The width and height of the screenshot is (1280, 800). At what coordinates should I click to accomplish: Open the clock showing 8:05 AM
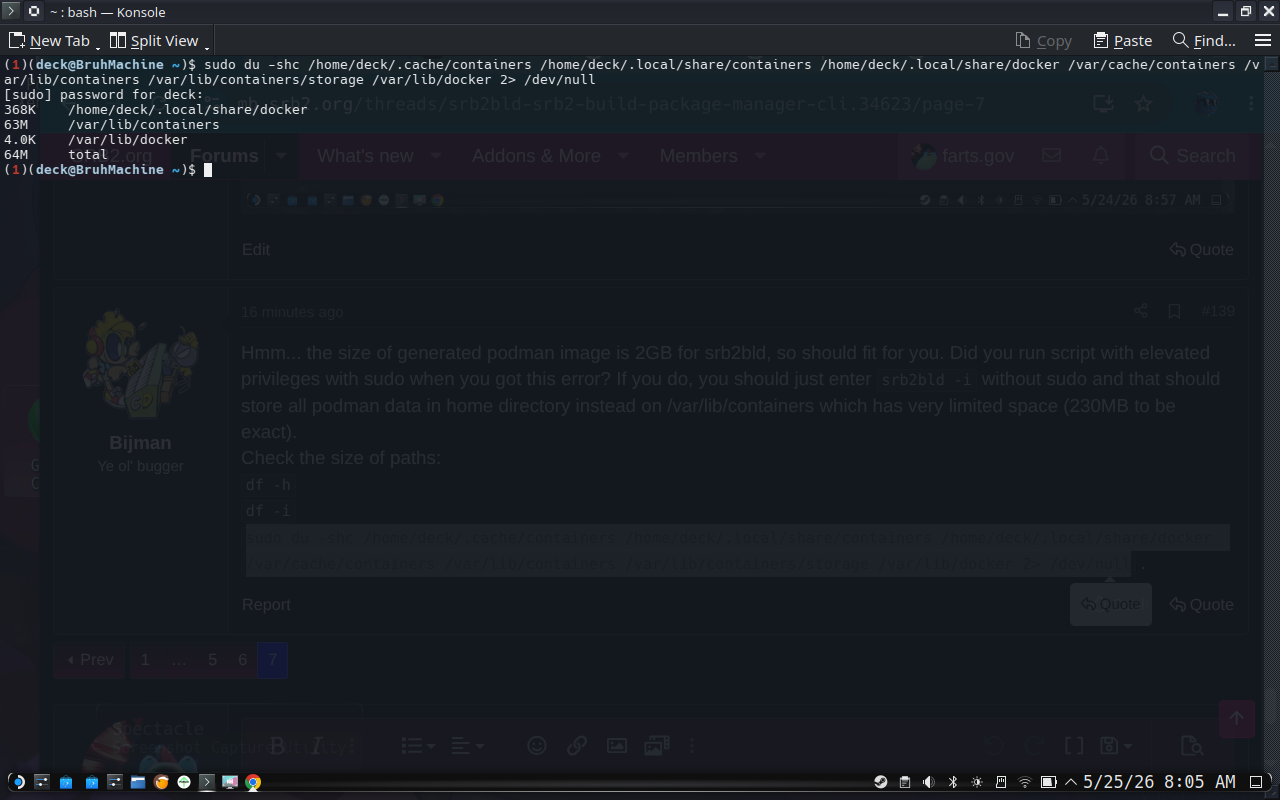pyautogui.click(x=1159, y=782)
